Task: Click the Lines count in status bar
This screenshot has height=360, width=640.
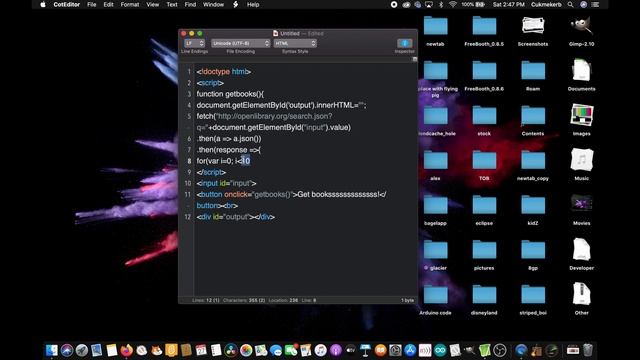Action: click(x=206, y=300)
